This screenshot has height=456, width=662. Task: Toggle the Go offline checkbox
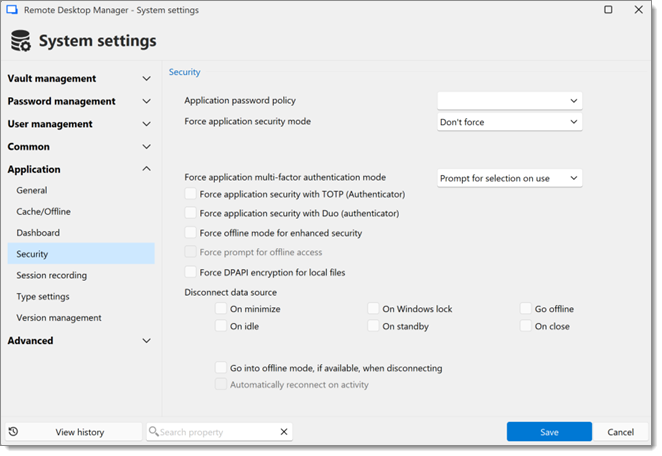(526, 309)
